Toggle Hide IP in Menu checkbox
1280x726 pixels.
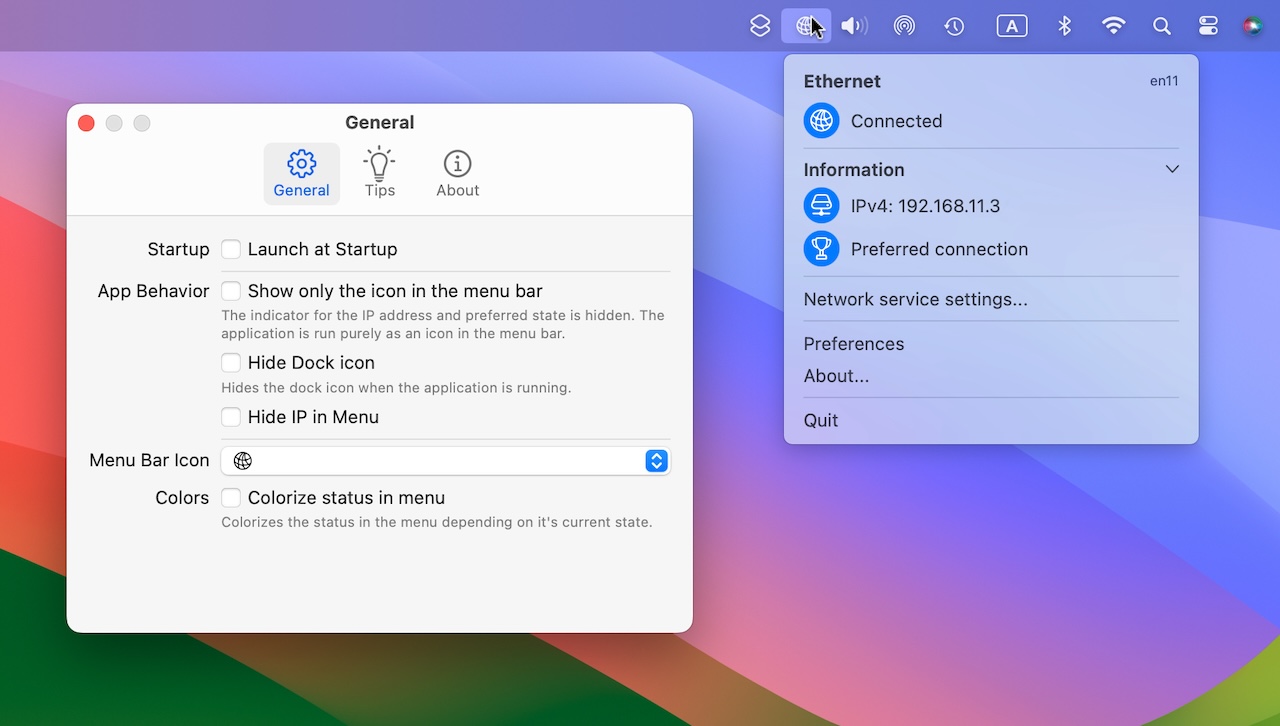[231, 417]
